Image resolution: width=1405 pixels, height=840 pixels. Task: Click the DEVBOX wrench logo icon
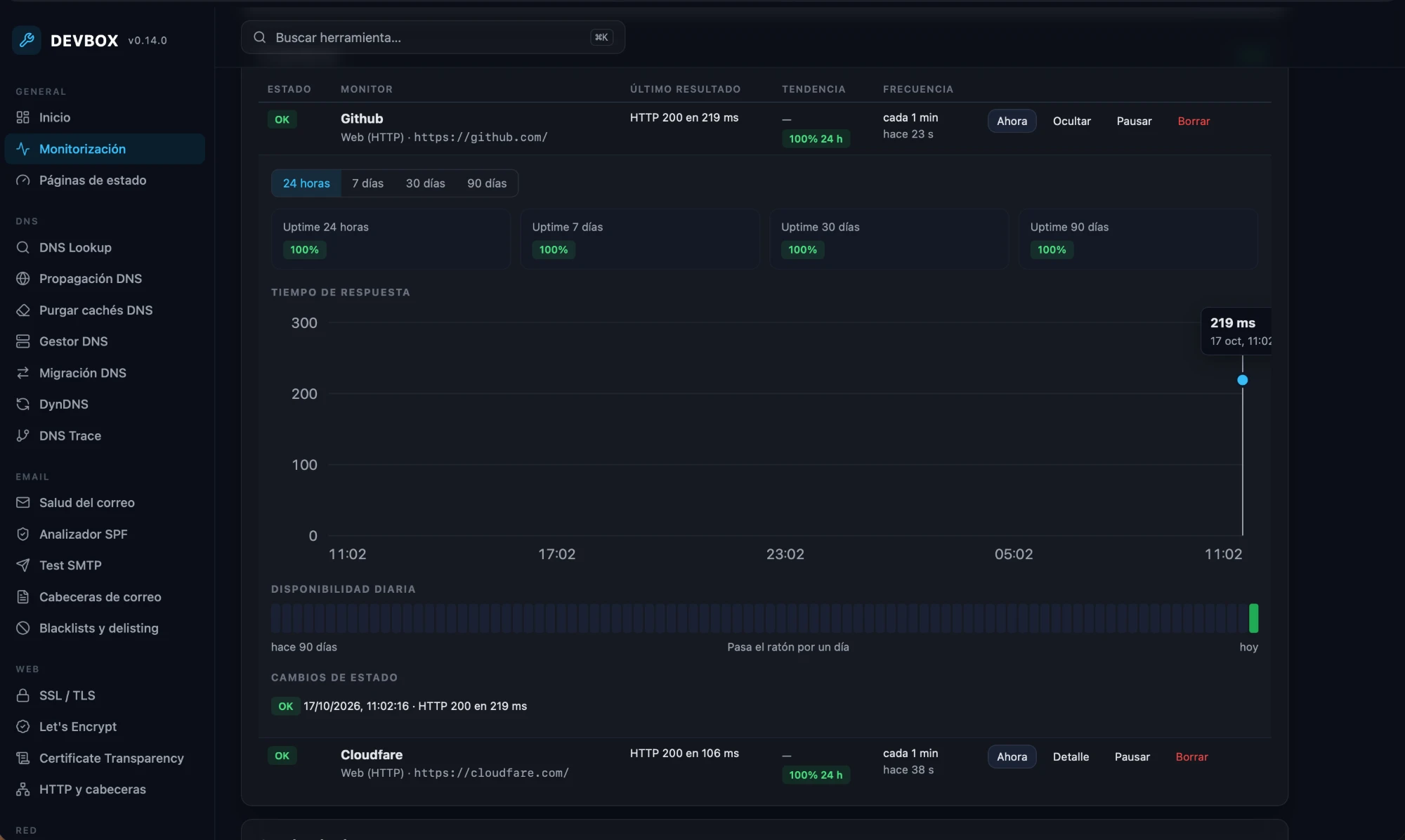(27, 40)
